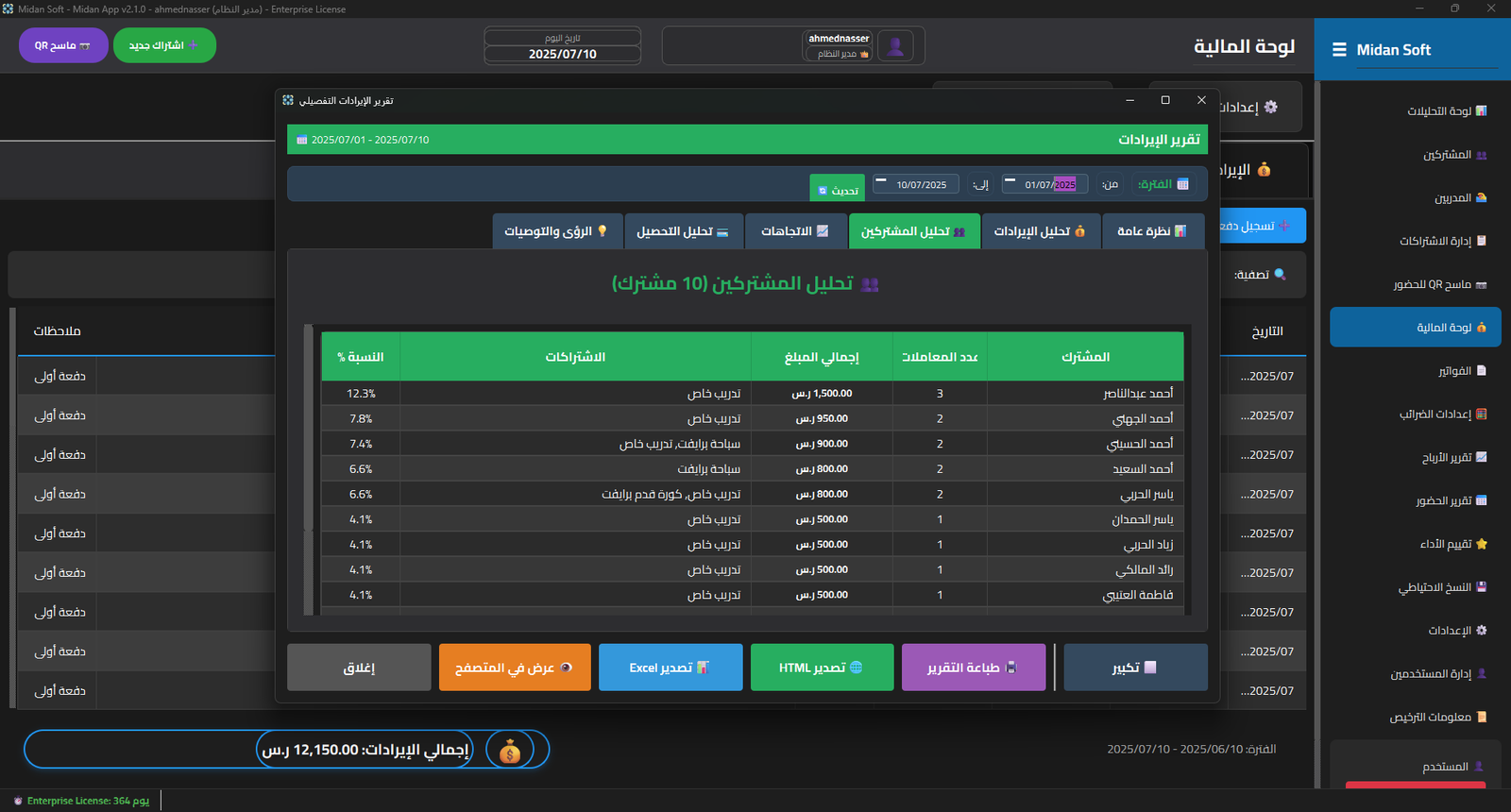1511x812 pixels.
Task: Click the main window's right scrollbar
Action: 1317,434
